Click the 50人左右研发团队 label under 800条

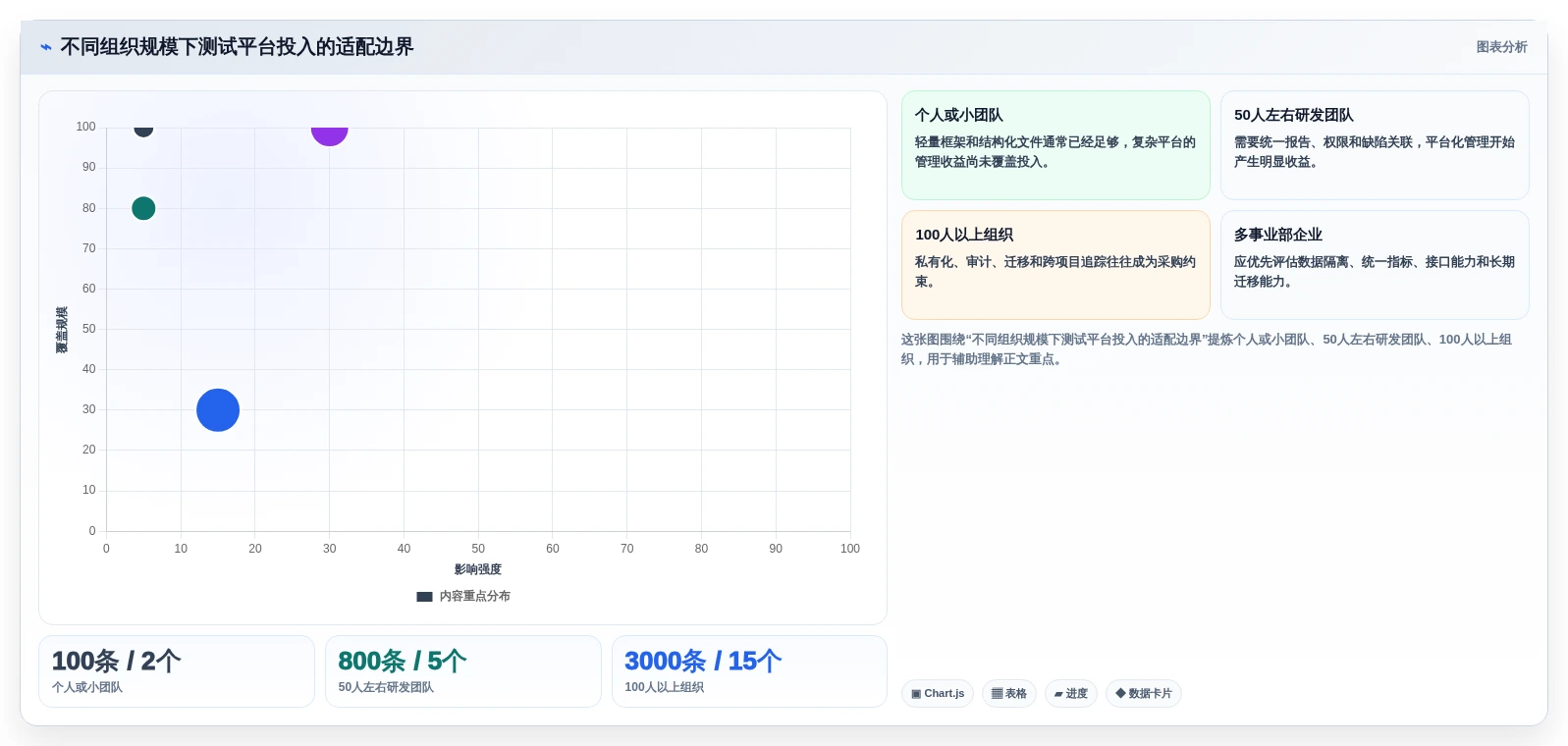(386, 687)
